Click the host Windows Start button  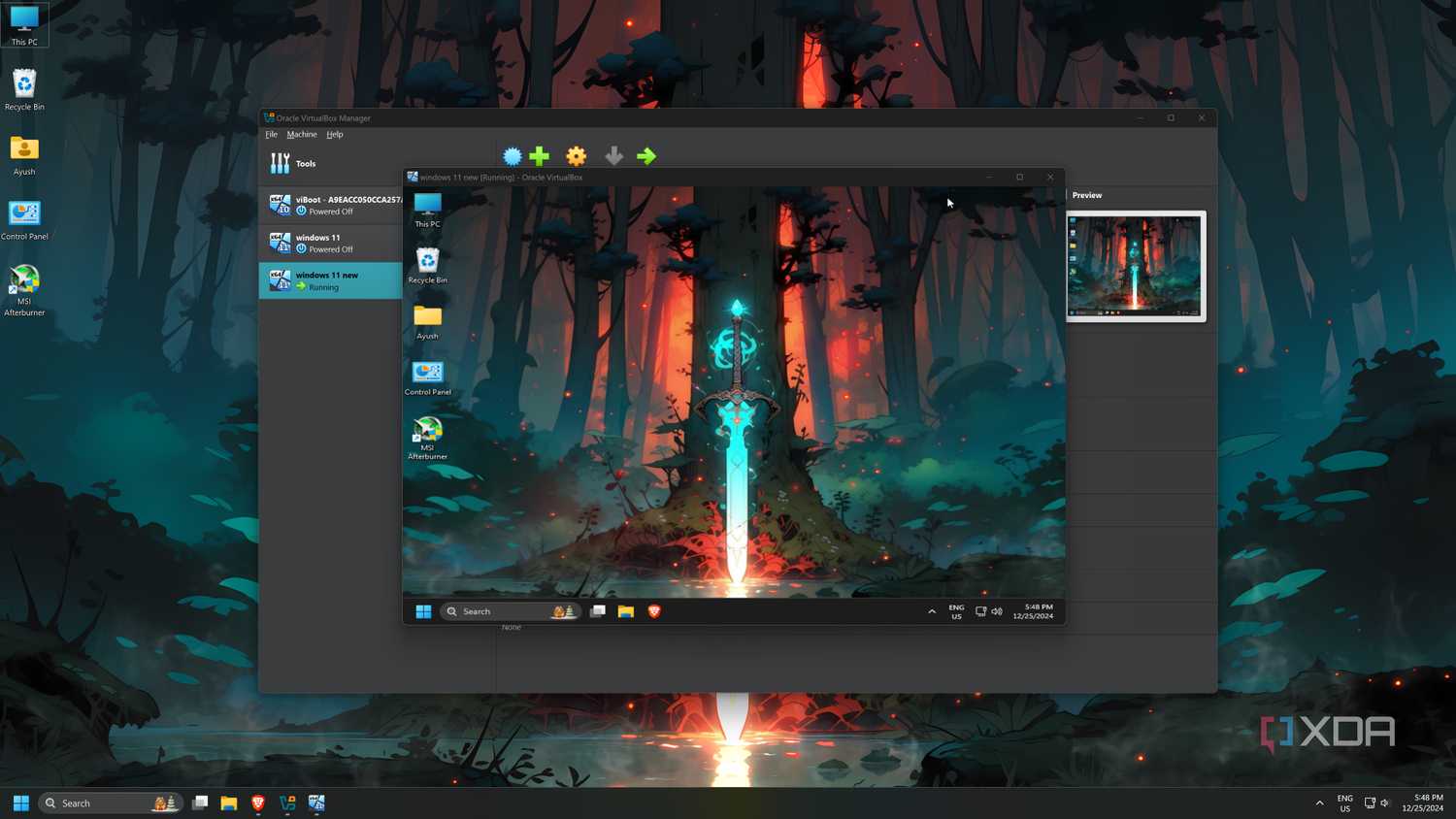20,803
